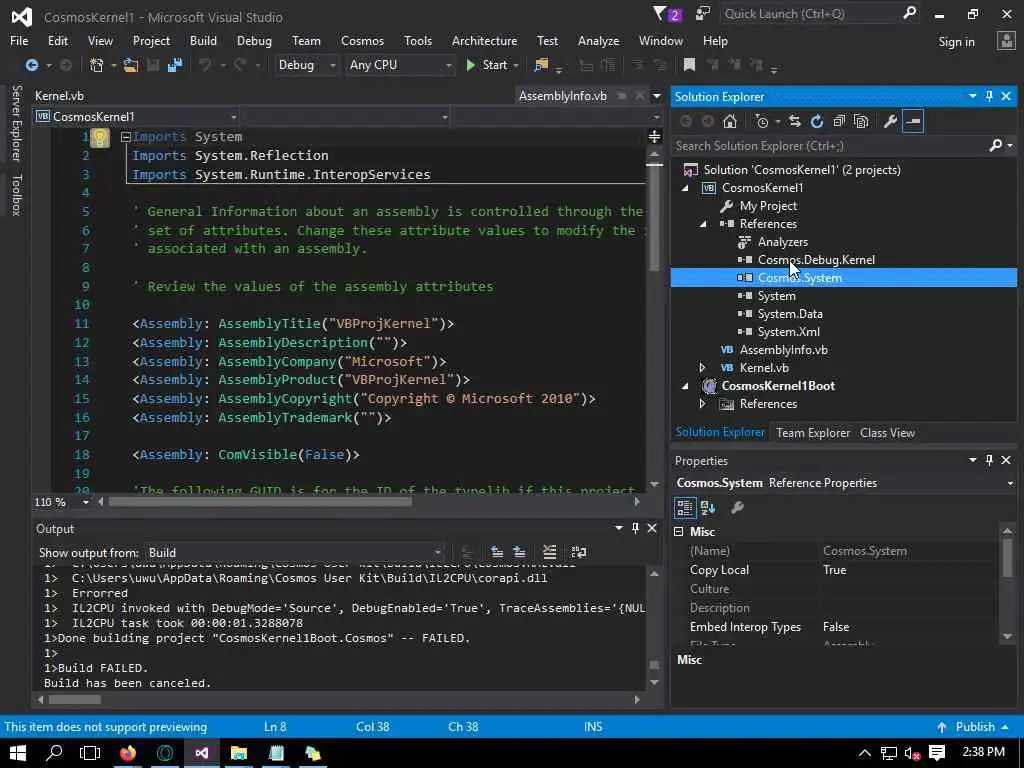Click the editor horizontal scrollbar thumb

point(260,502)
